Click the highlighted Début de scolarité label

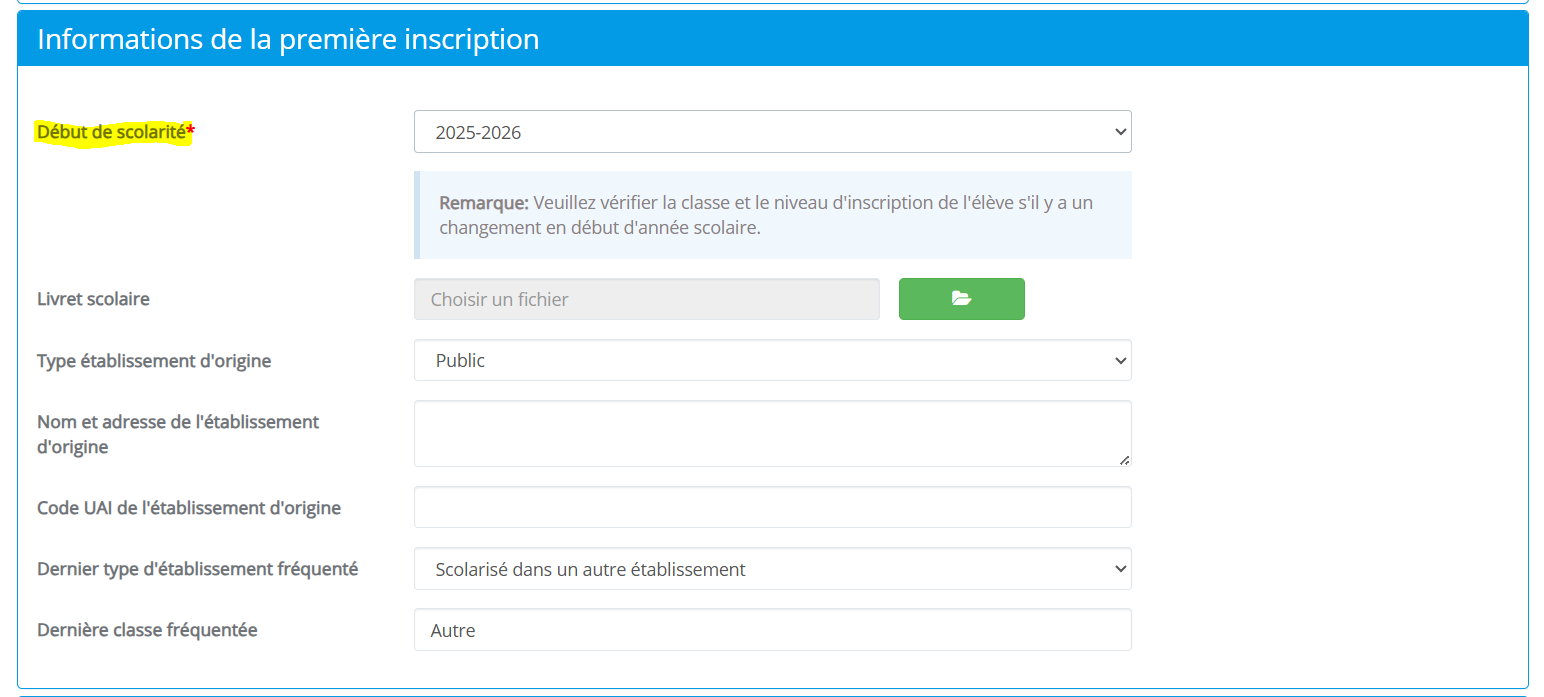pyautogui.click(x=111, y=131)
